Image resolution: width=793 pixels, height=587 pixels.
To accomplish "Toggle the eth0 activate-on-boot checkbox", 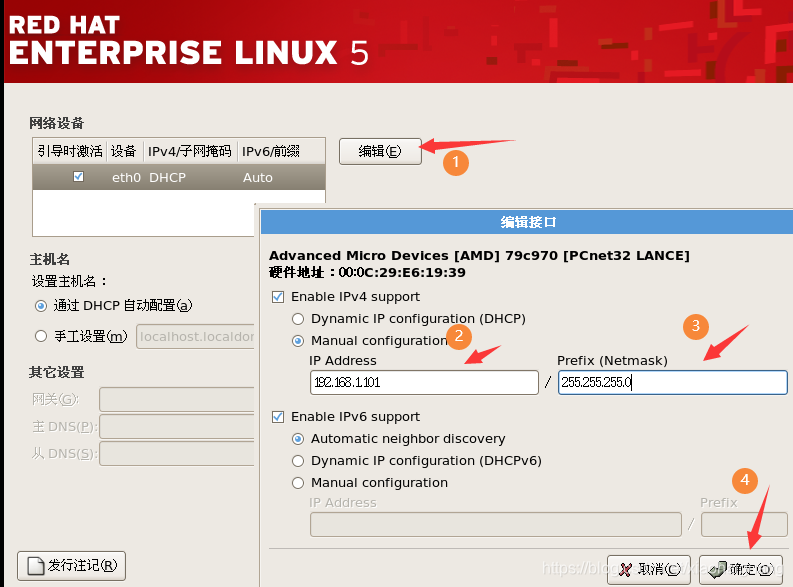I will [78, 176].
